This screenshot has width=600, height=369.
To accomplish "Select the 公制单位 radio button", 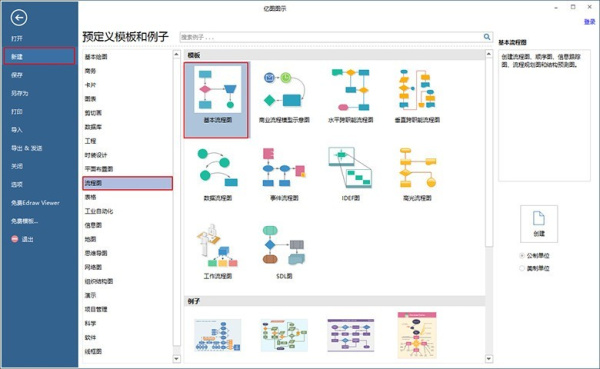I will pos(522,256).
